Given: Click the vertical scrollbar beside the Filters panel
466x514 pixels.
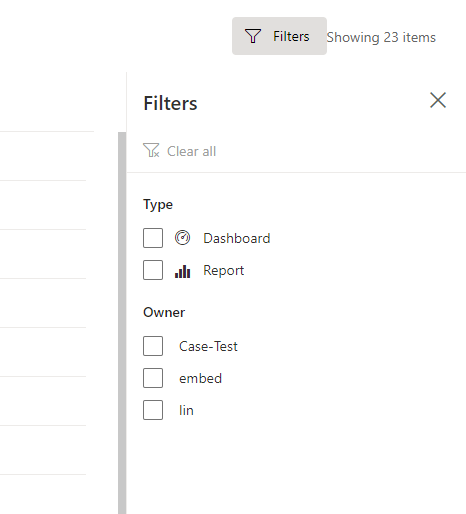Looking at the screenshot, I should point(122,323).
